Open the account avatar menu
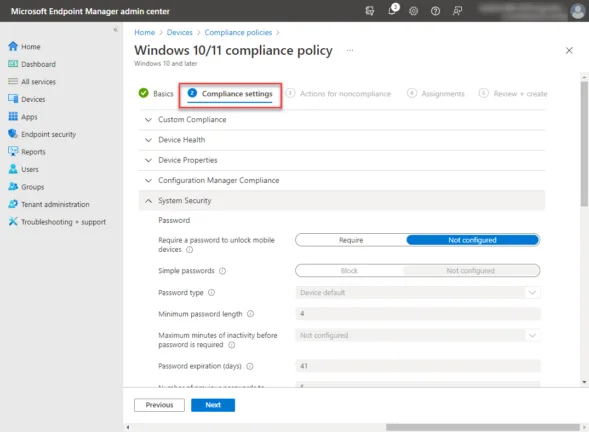Screen dimensions: 589x432 tap(577, 11)
